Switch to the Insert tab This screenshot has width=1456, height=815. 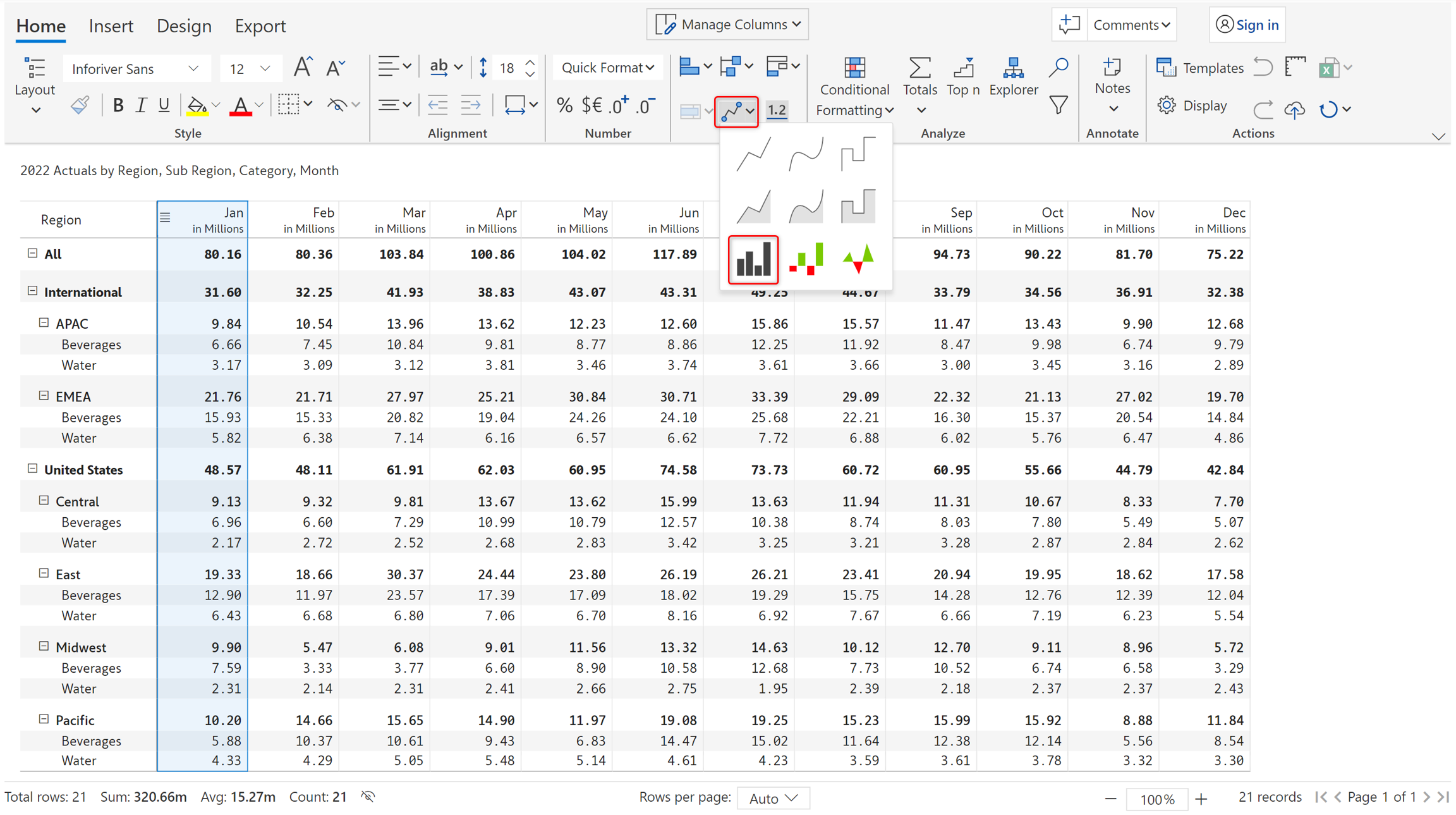click(111, 26)
